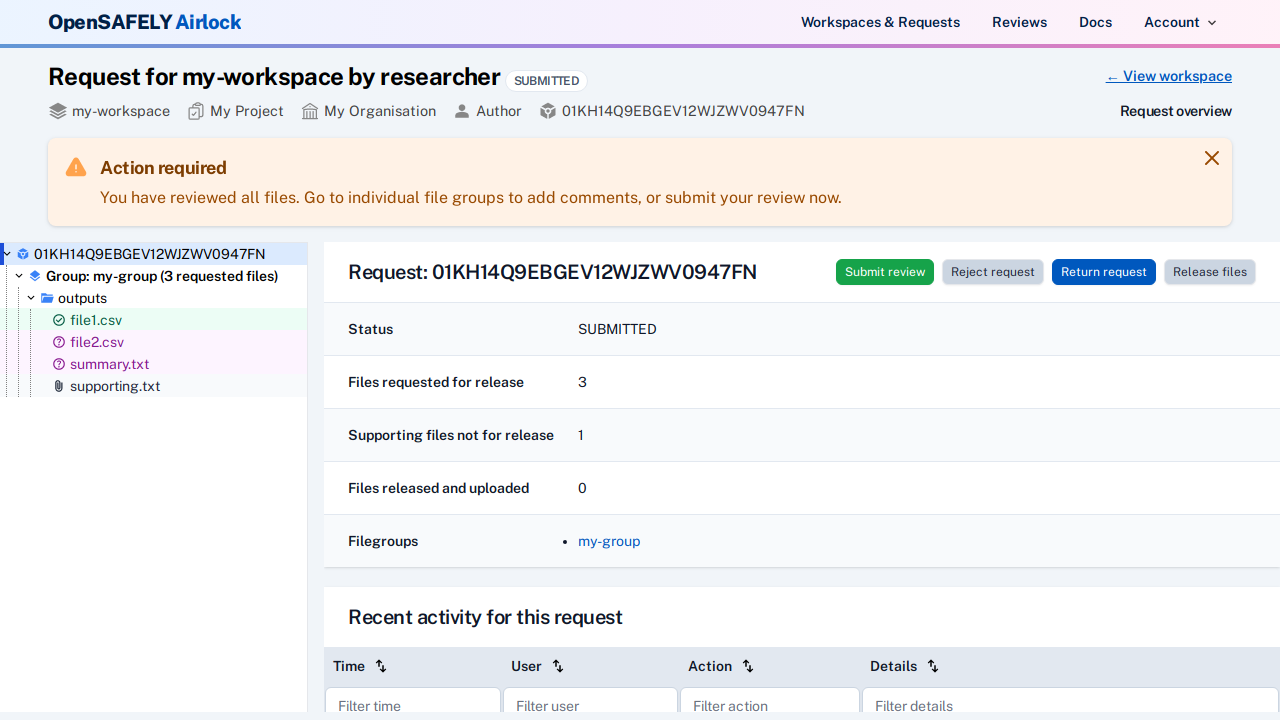
Task: Go to the Reviews page
Action: (1019, 22)
